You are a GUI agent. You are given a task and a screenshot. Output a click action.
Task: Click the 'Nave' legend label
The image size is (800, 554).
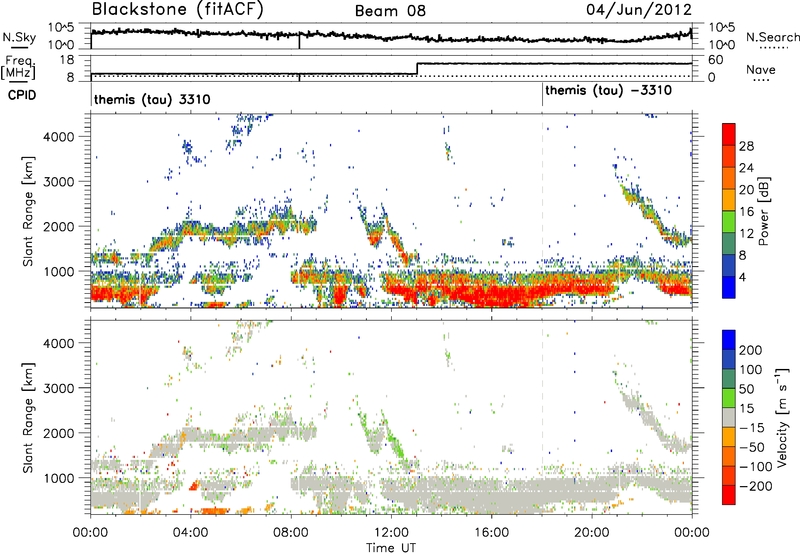[761, 70]
